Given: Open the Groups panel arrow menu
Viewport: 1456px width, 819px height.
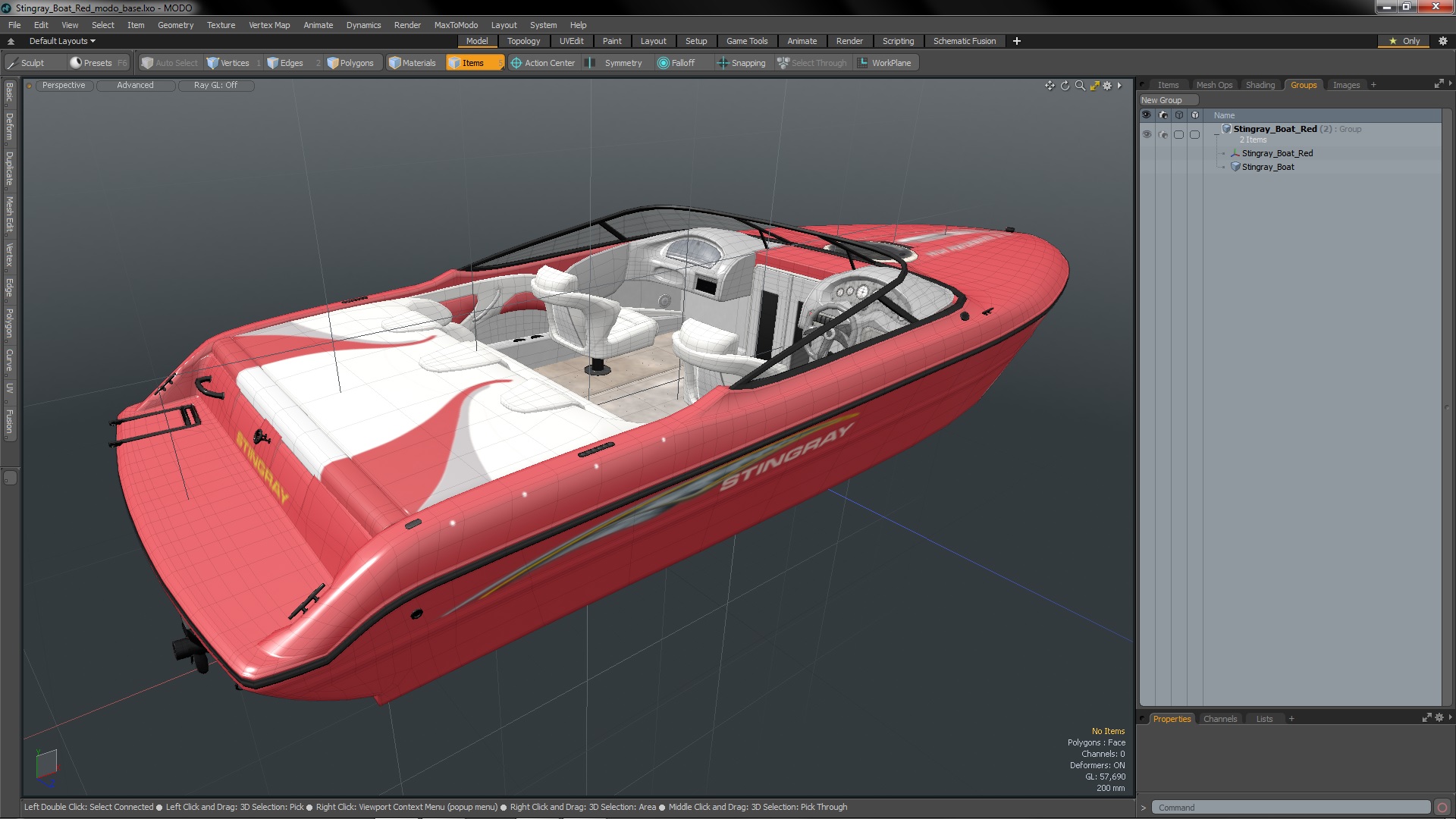Looking at the screenshot, I should click(x=1450, y=83).
